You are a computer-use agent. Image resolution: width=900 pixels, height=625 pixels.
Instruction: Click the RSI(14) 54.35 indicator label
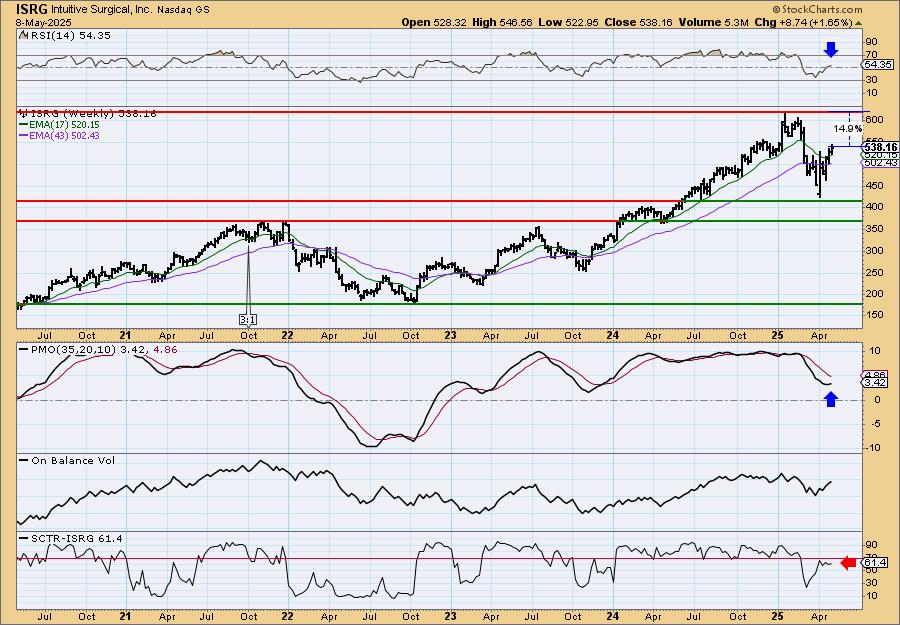coord(69,35)
